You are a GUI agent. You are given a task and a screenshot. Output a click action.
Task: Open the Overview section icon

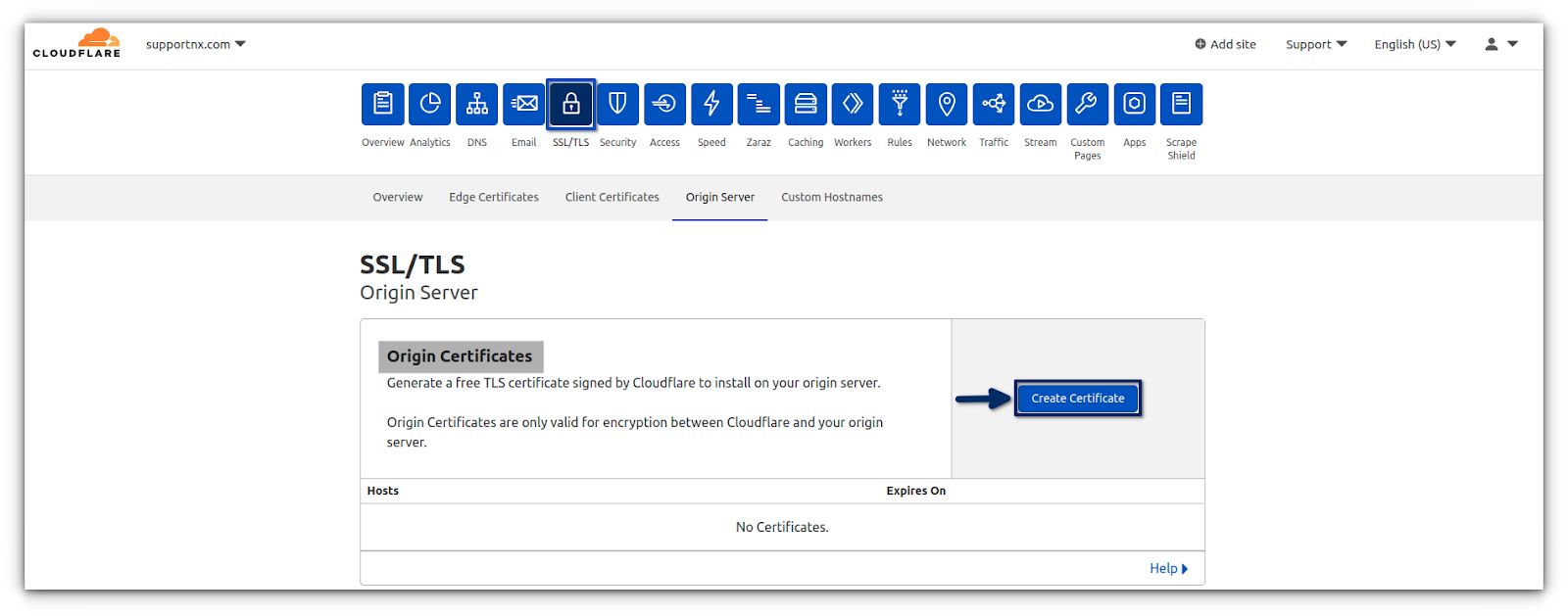click(382, 104)
